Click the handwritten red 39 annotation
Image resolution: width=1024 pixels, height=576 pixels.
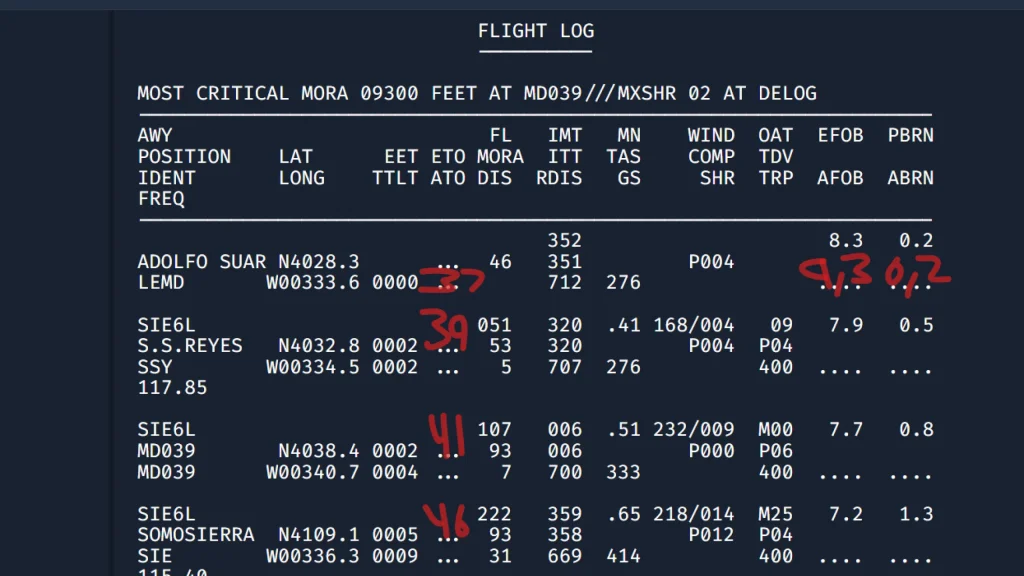446,330
